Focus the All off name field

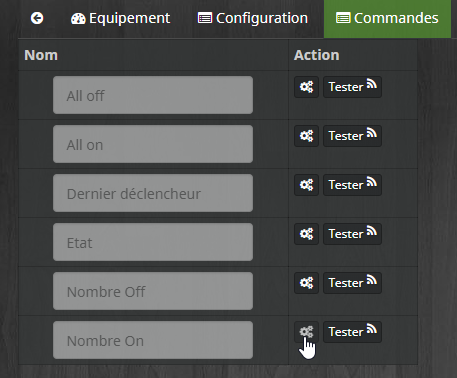click(x=153, y=95)
